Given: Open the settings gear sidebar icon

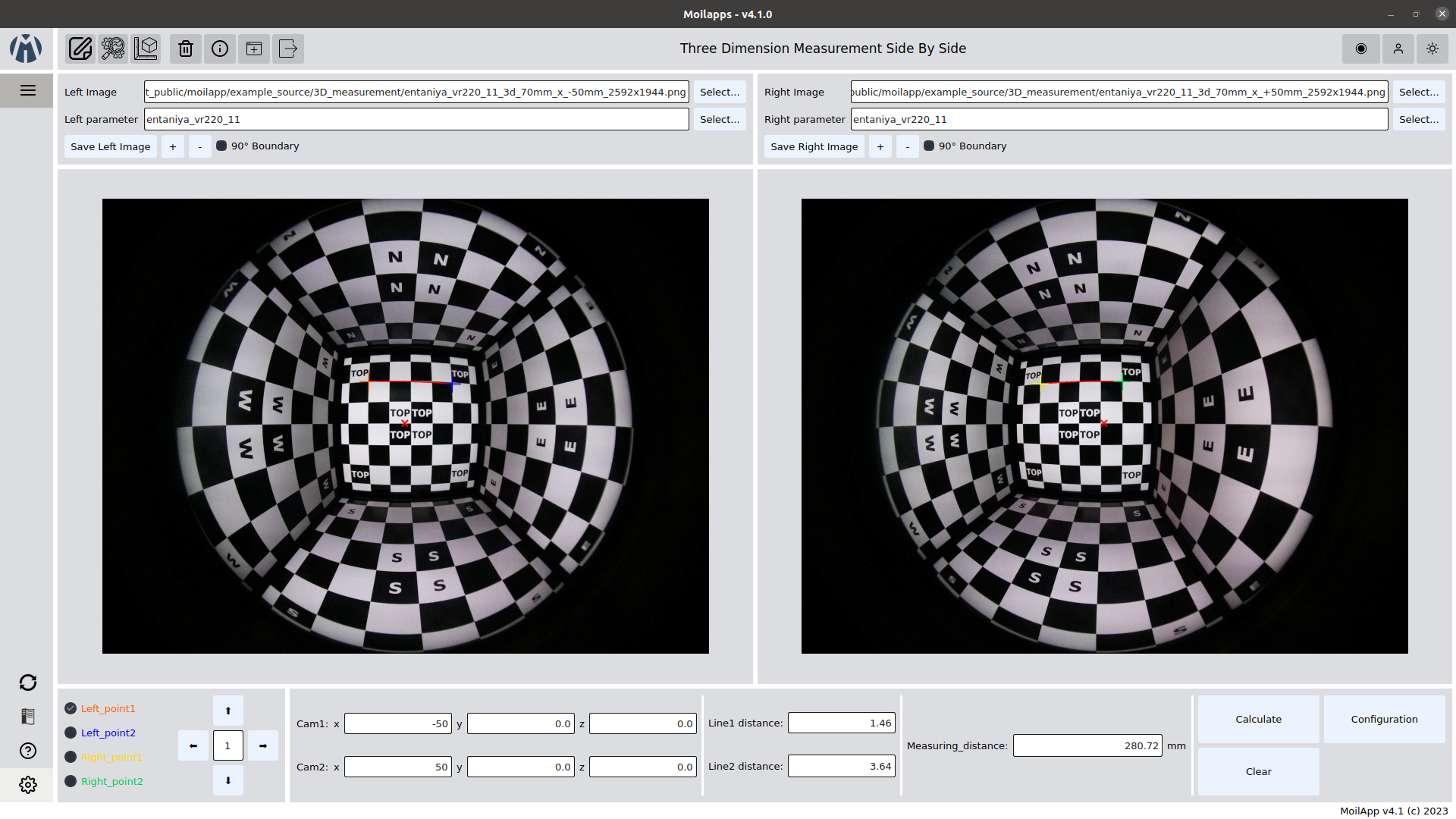Looking at the screenshot, I should pos(28,785).
